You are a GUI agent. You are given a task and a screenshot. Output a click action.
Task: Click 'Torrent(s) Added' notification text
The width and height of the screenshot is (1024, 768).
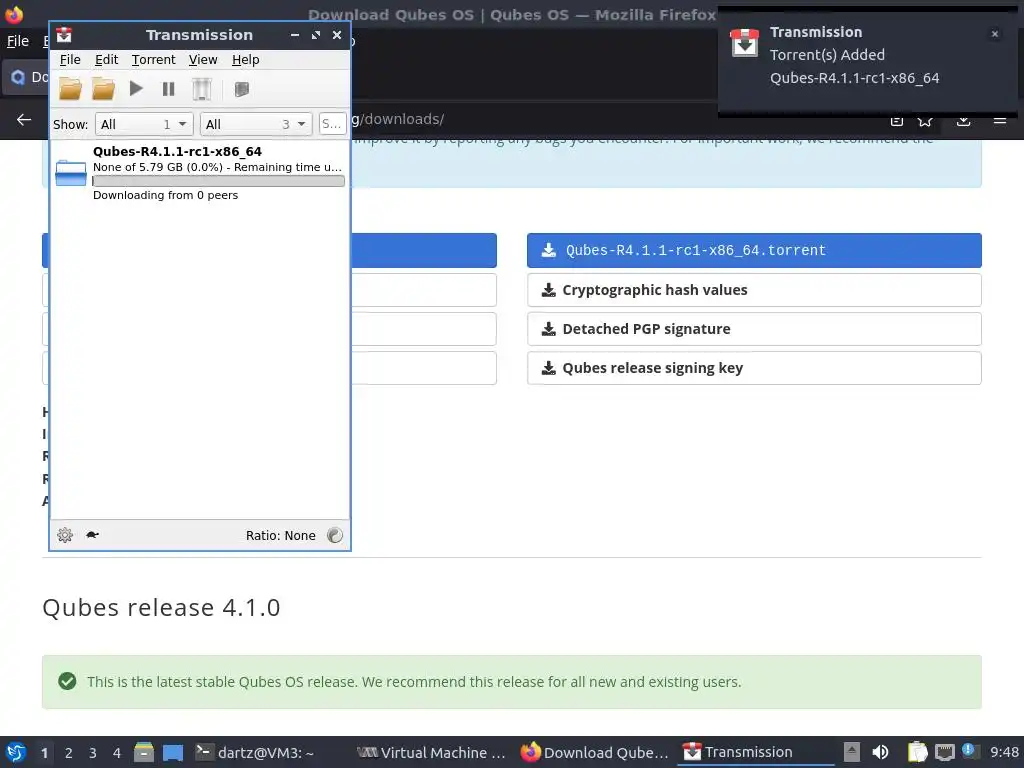click(x=827, y=55)
